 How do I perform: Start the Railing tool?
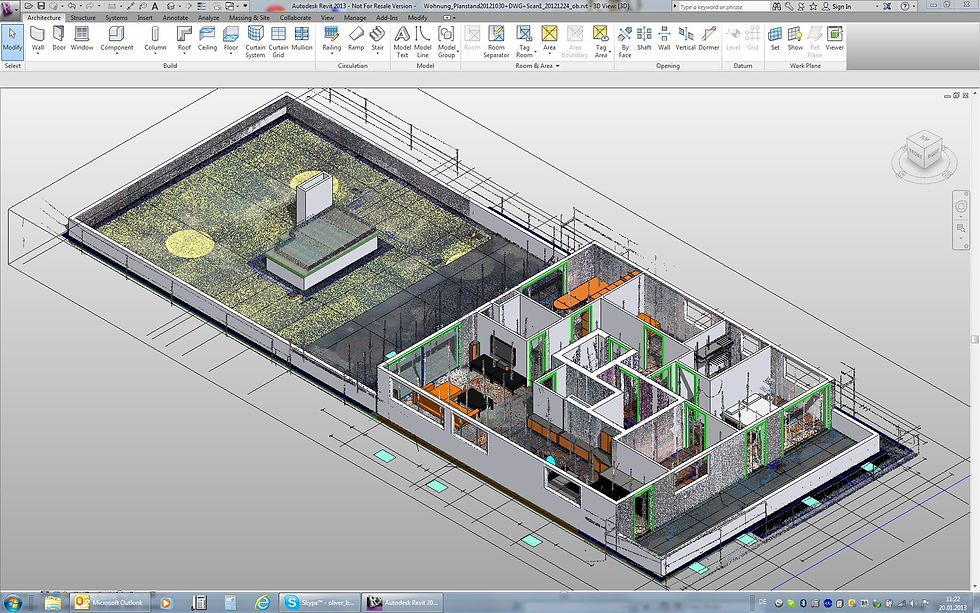331,39
